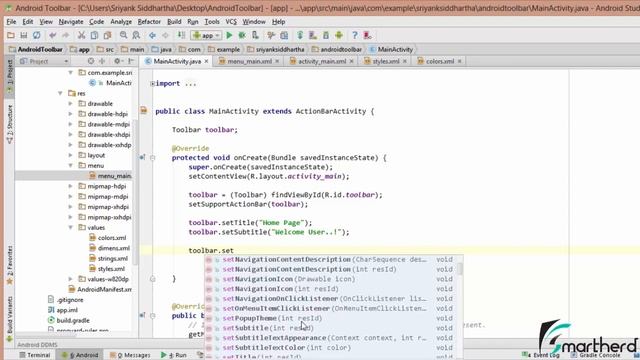Click the Save All toolbar icon

(x=24, y=36)
